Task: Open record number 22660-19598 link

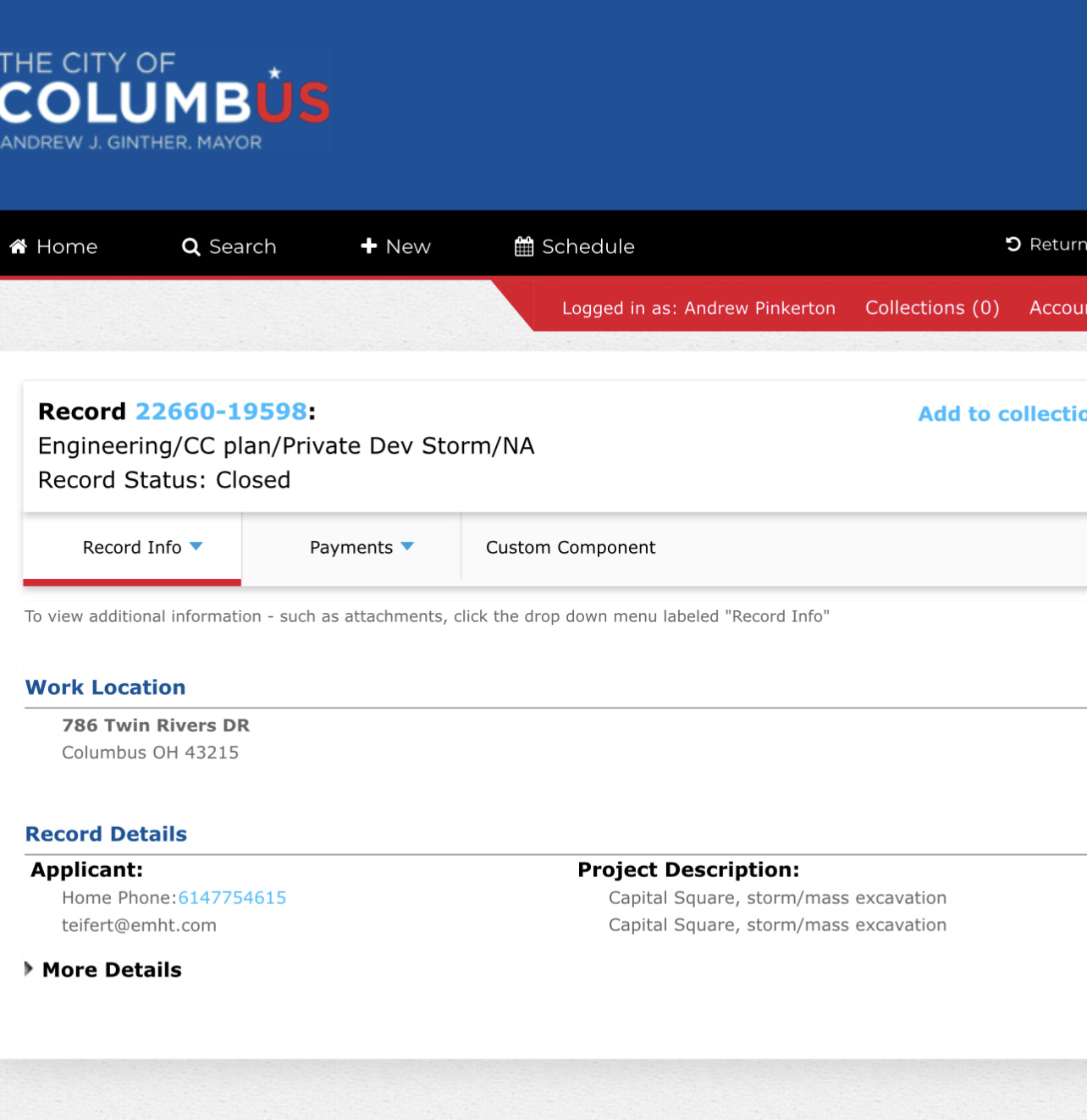Action: [x=221, y=411]
